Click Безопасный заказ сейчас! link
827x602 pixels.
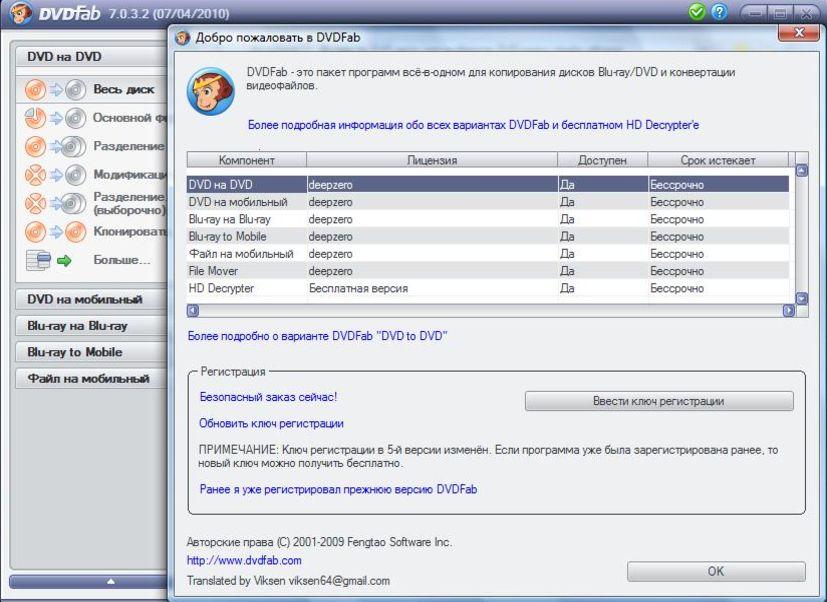[x=268, y=397]
